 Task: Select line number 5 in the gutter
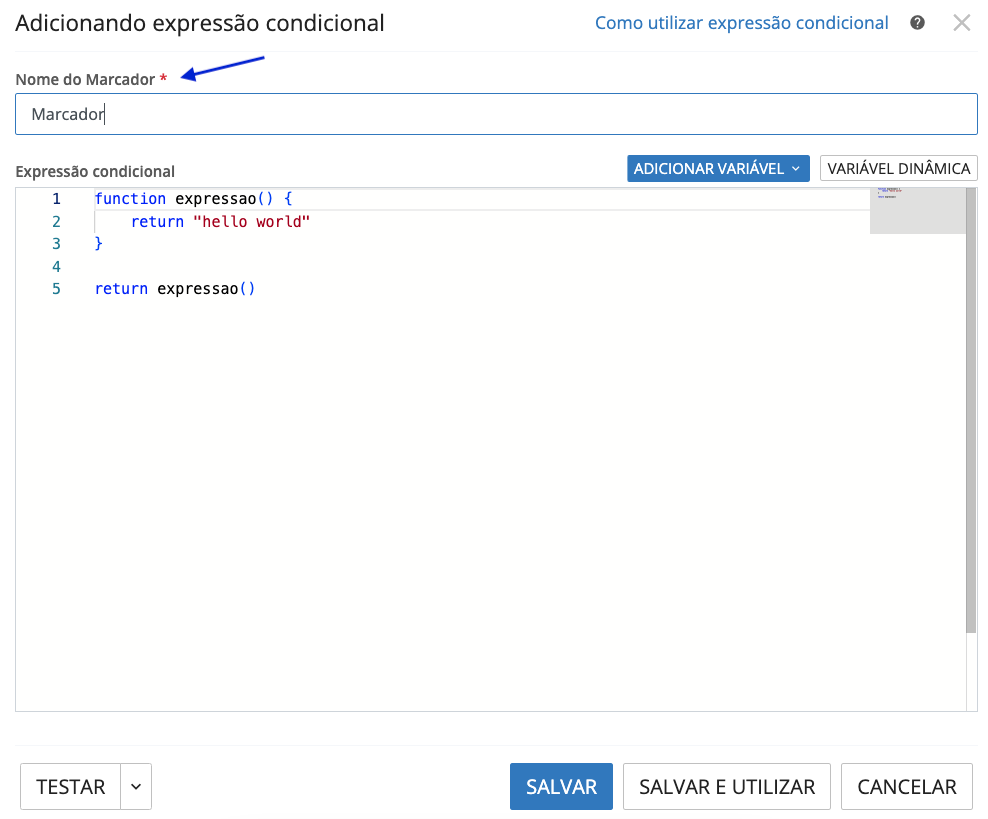[x=57, y=289]
